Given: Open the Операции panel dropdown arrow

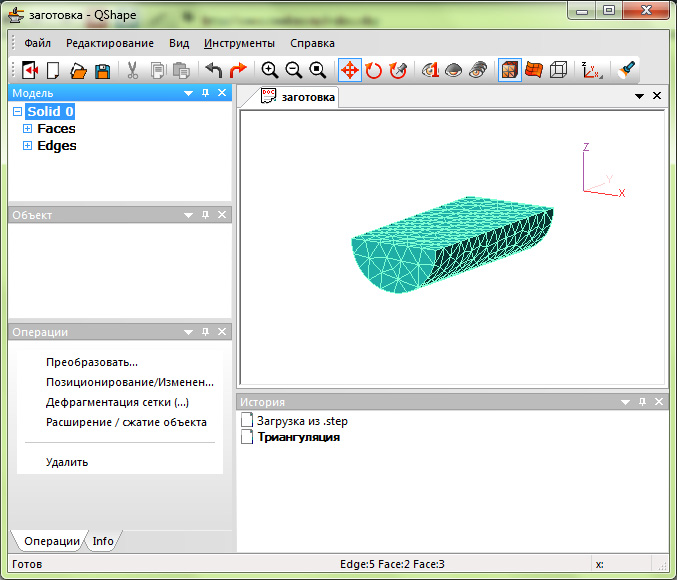Looking at the screenshot, I should [x=188, y=332].
